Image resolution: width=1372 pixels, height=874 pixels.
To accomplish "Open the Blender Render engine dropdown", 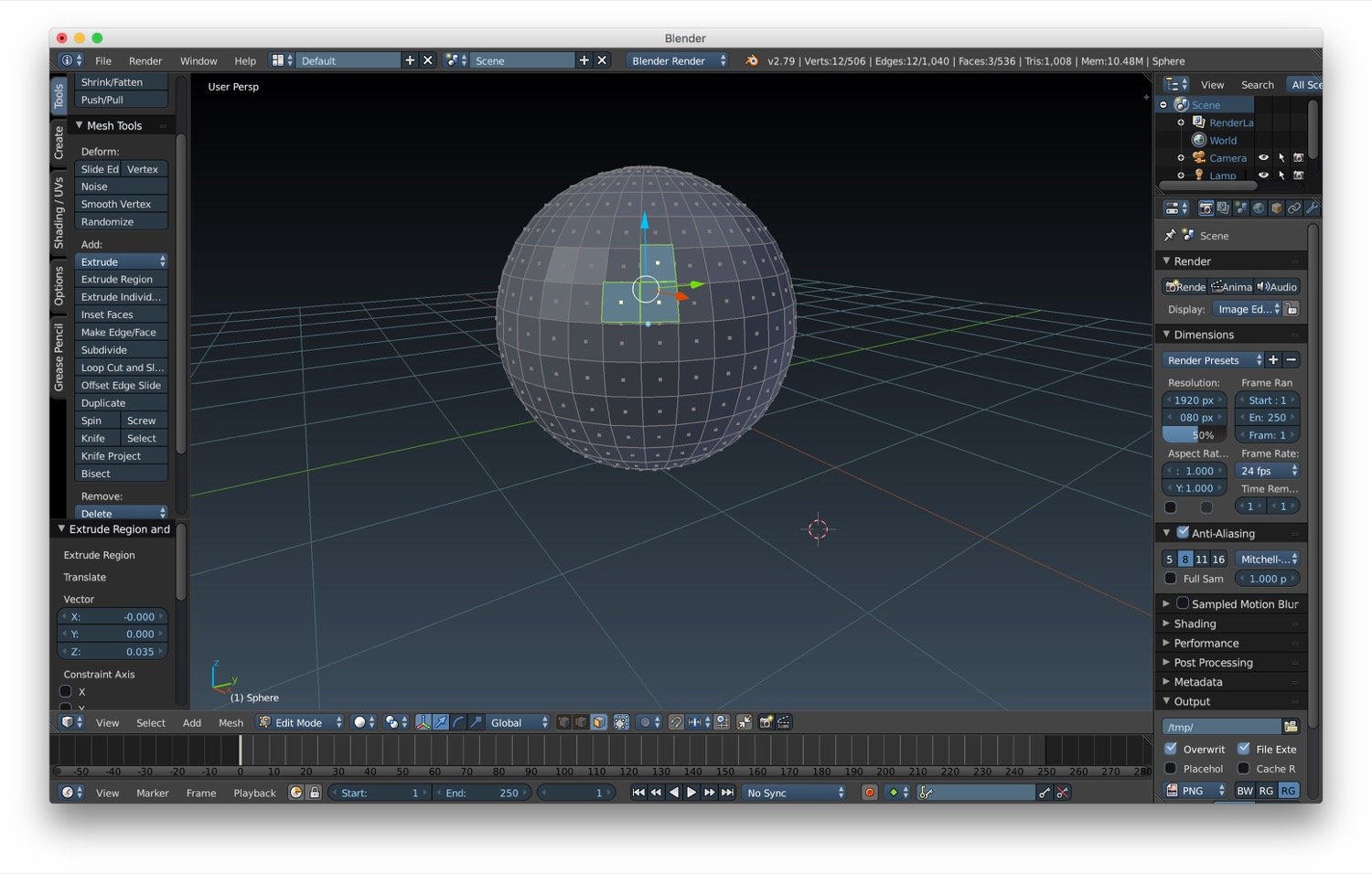I will tap(678, 60).
